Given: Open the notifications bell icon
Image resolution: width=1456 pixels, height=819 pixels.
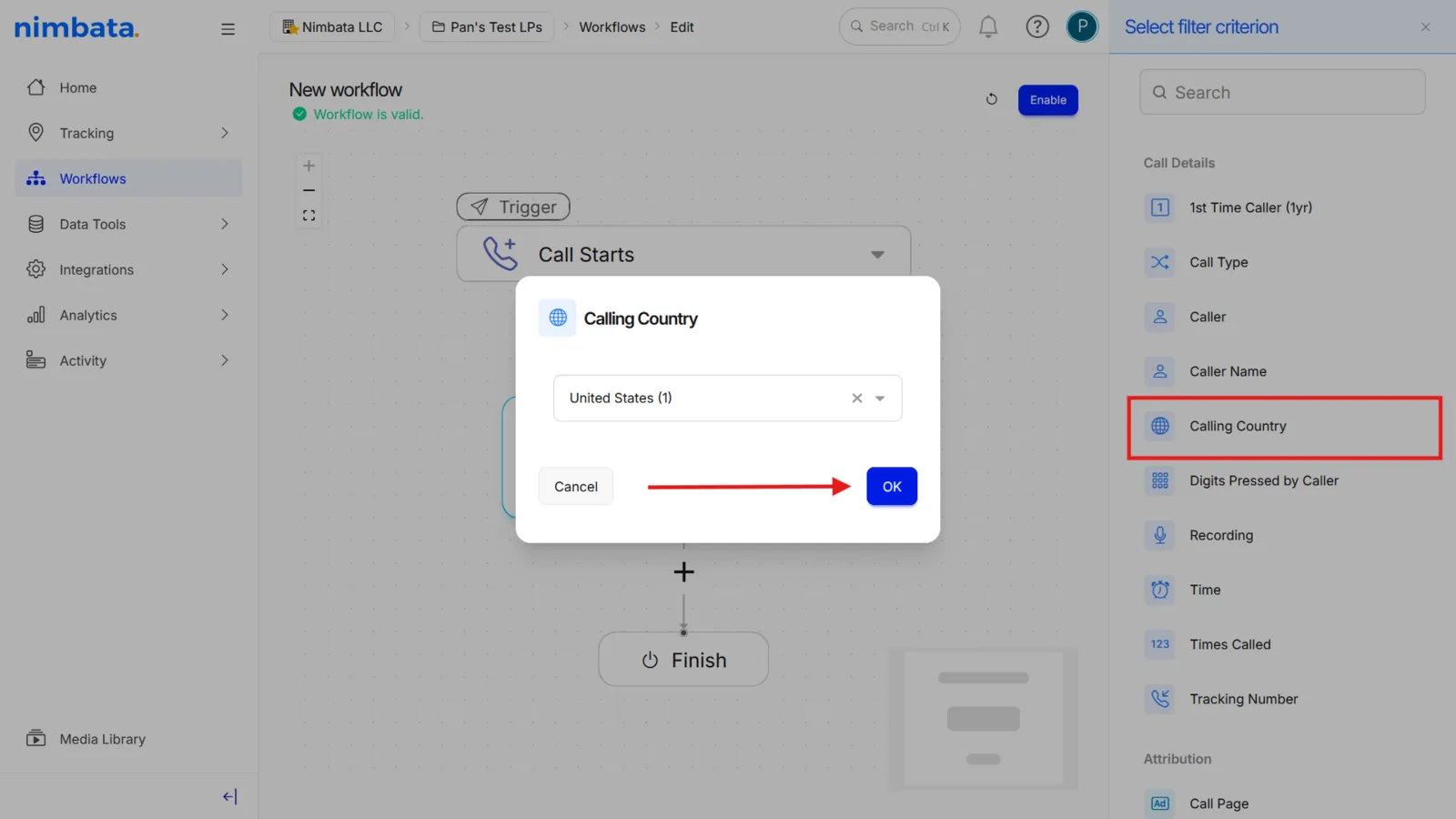Looking at the screenshot, I should pos(987,27).
